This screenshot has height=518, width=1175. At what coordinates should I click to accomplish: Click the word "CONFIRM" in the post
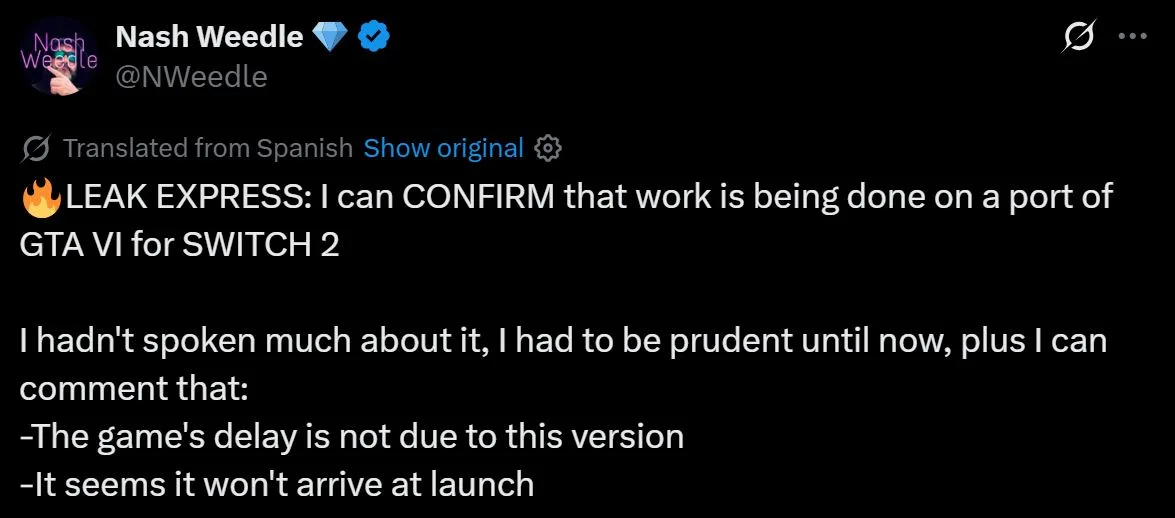pos(479,197)
